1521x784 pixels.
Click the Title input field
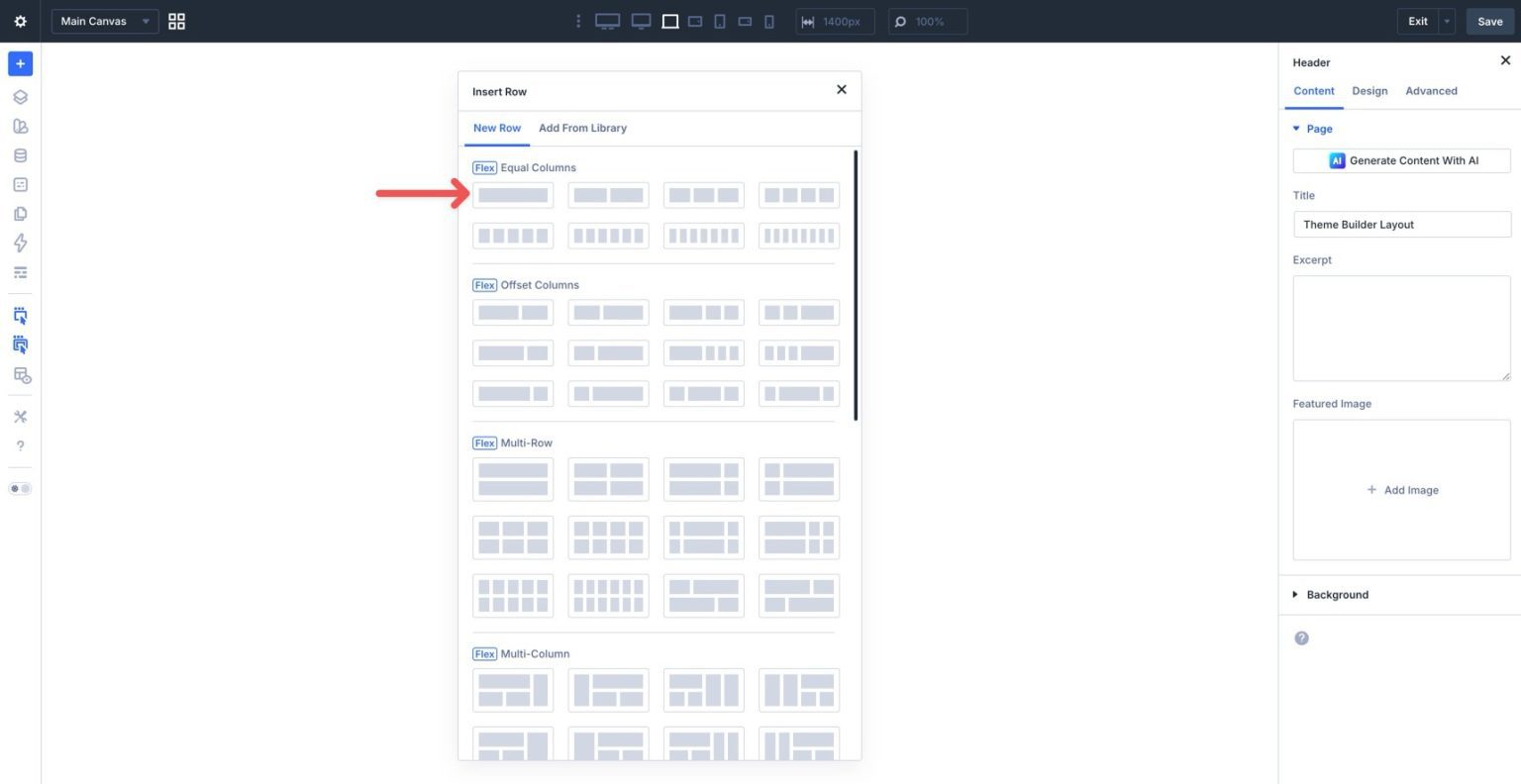(x=1402, y=225)
